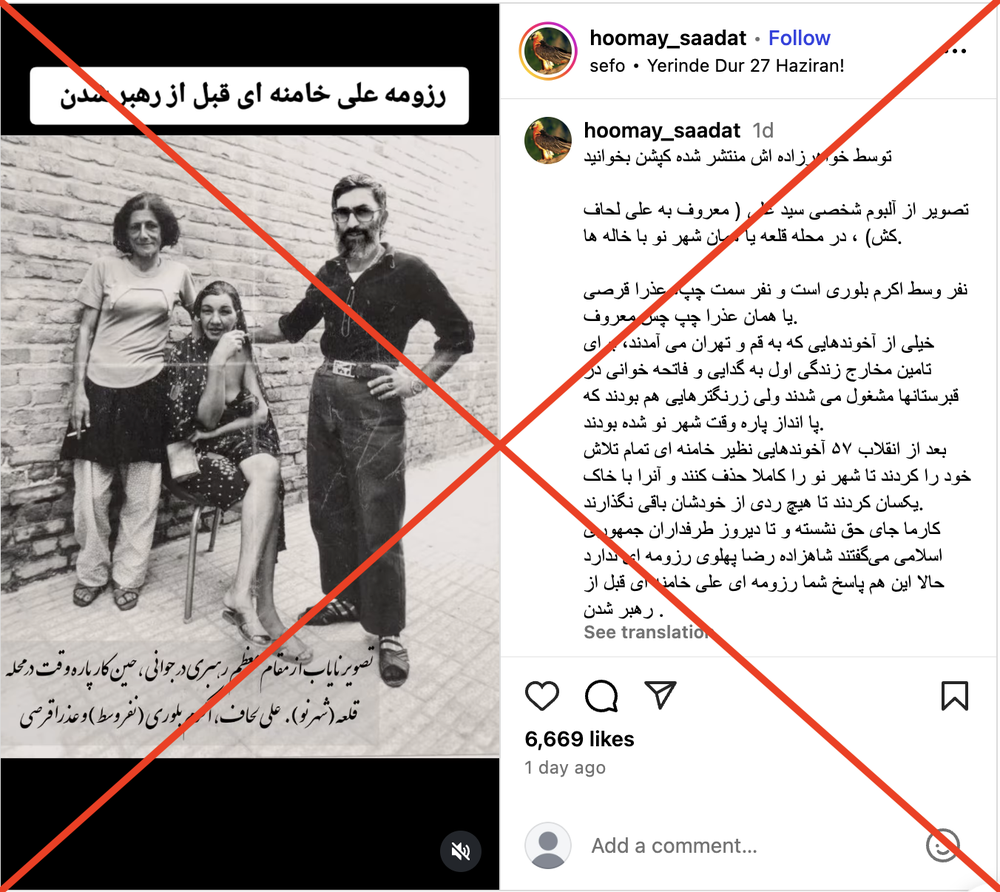View the 6,669 likes list
The width and height of the screenshot is (1000, 892).
(579, 739)
